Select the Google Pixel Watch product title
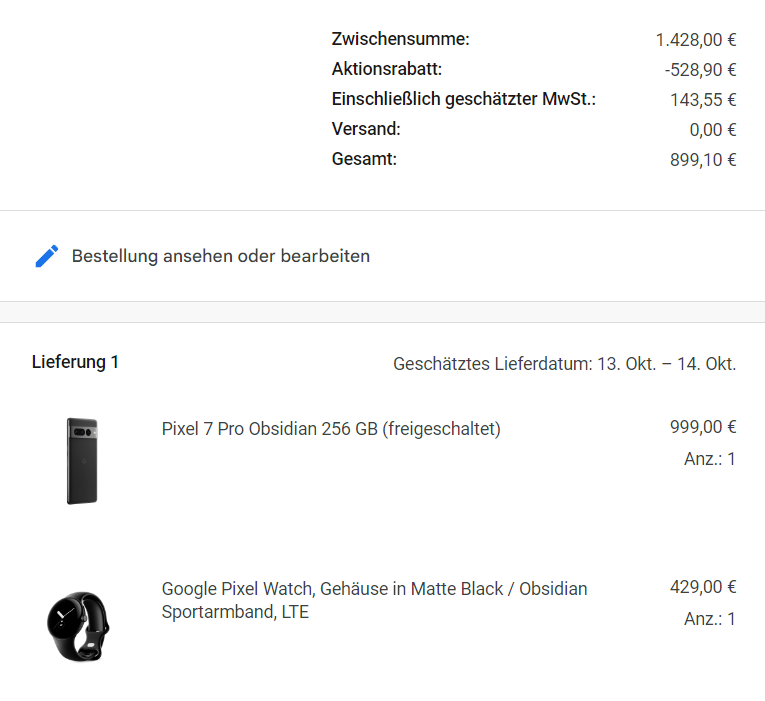Image resolution: width=765 pixels, height=701 pixels. point(374,600)
